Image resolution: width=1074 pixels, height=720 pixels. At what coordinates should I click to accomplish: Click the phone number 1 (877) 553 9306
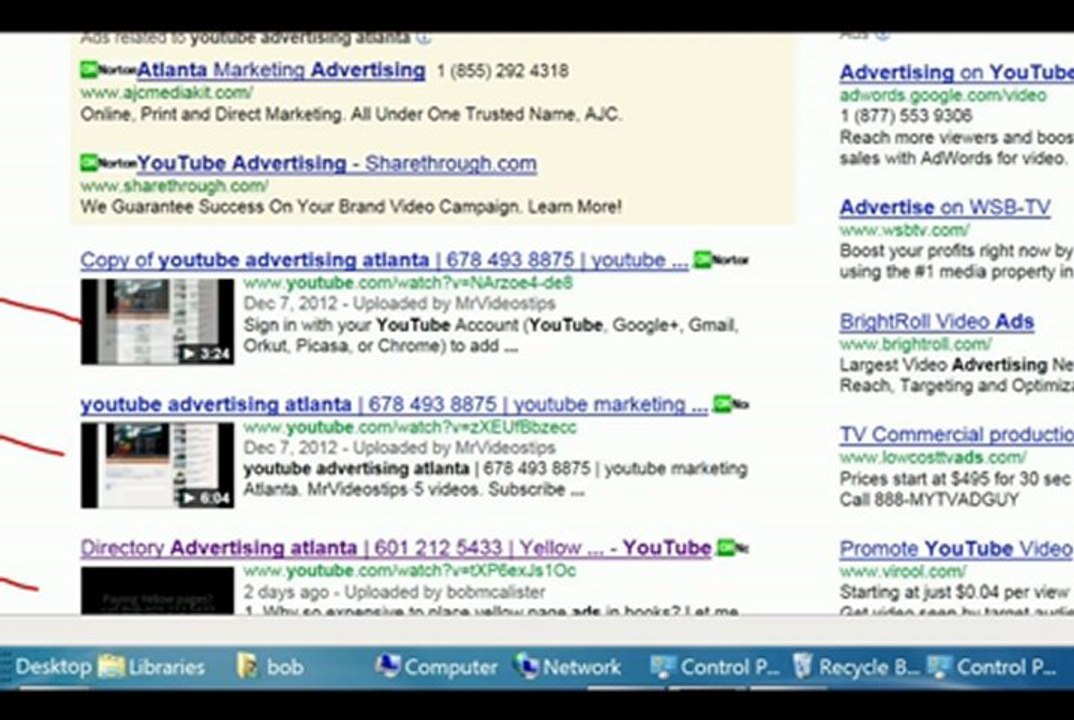[906, 115]
